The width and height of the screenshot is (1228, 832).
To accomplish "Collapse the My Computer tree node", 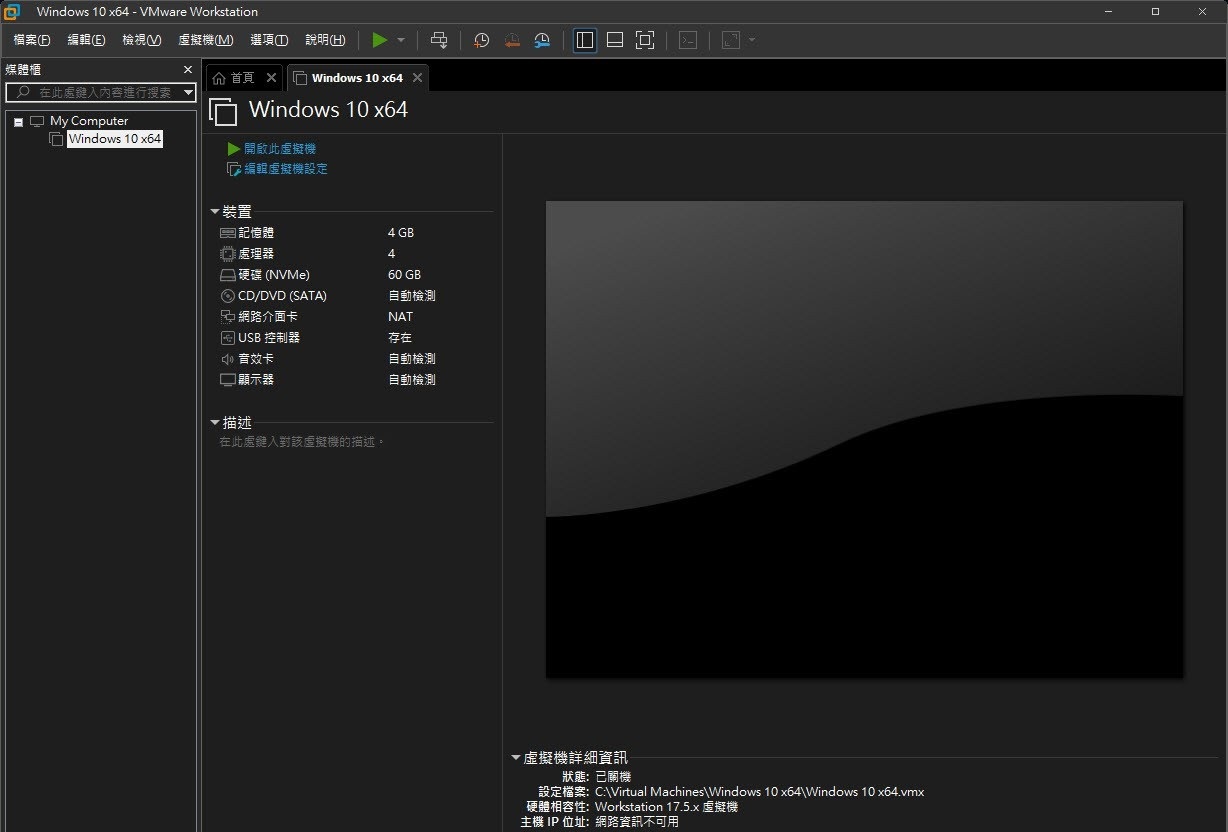I will tap(18, 122).
